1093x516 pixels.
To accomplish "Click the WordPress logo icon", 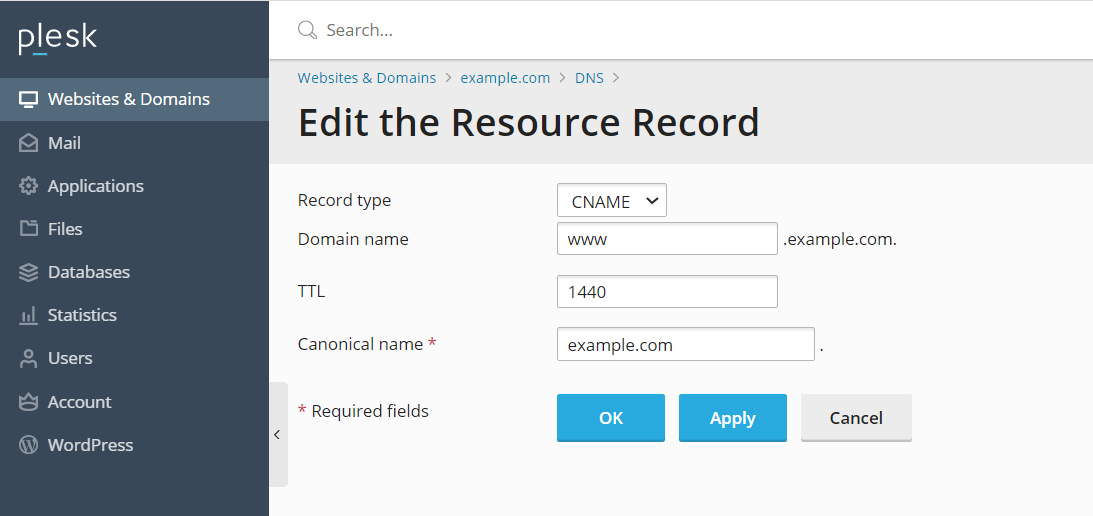I will point(29,445).
